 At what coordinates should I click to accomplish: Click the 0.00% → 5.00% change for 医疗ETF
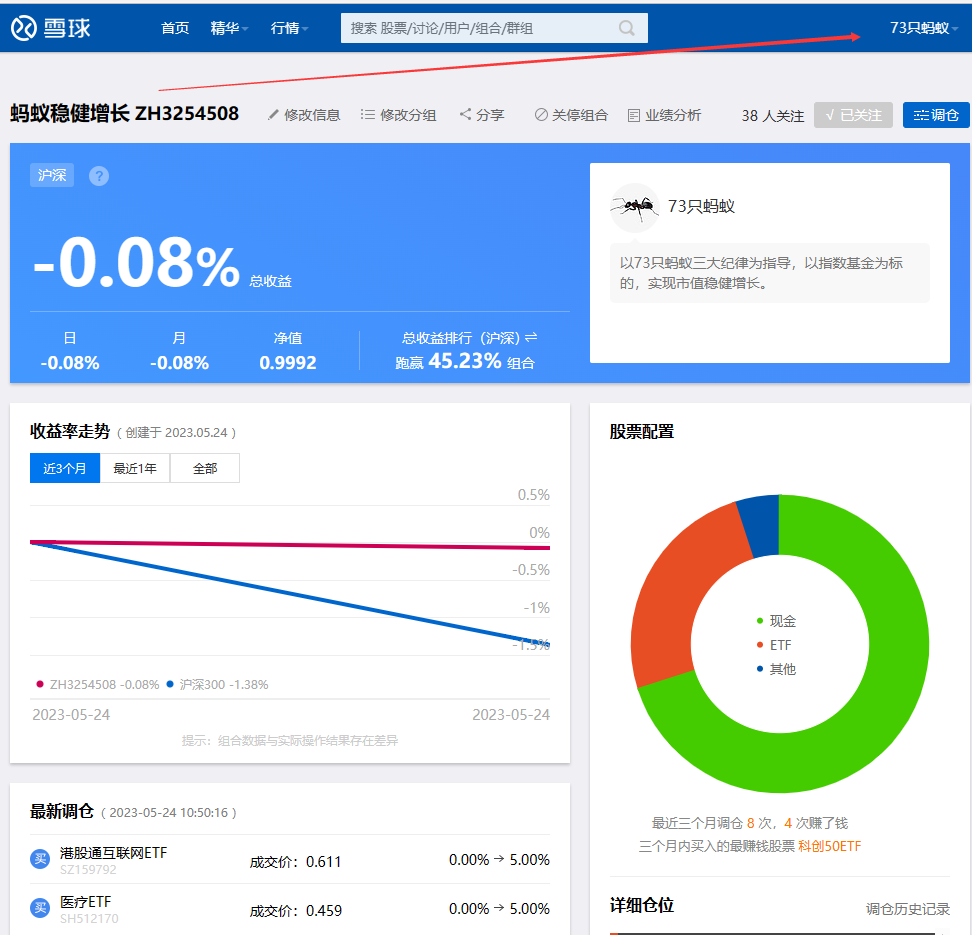(x=499, y=909)
